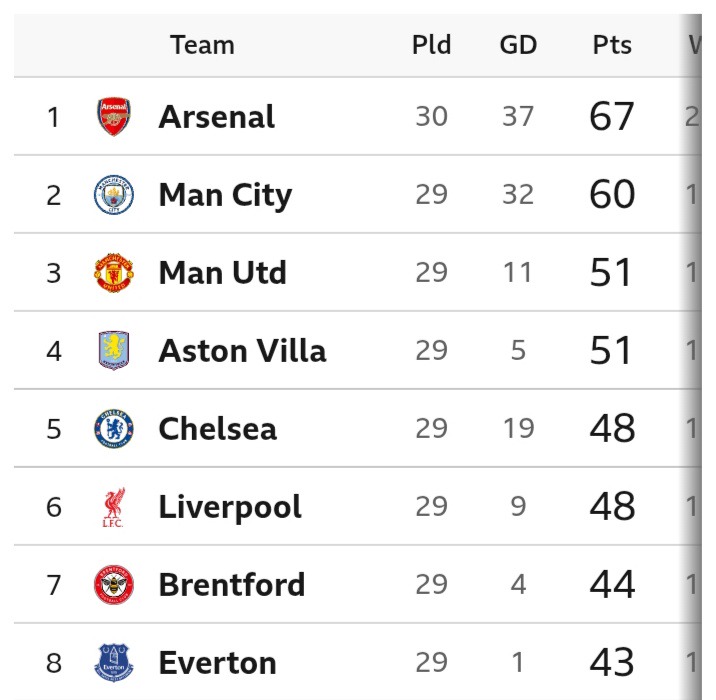Open the Man City team link

coord(225,195)
